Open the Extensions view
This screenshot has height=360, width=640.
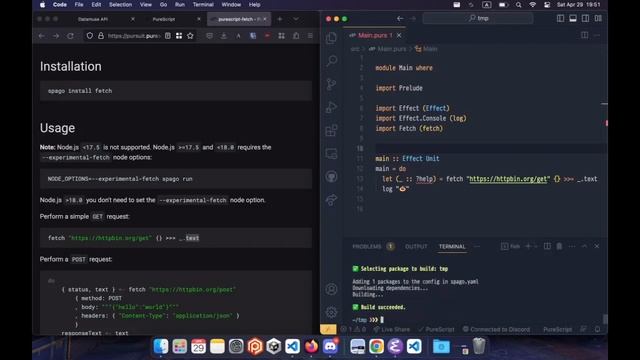pyautogui.click(x=331, y=131)
